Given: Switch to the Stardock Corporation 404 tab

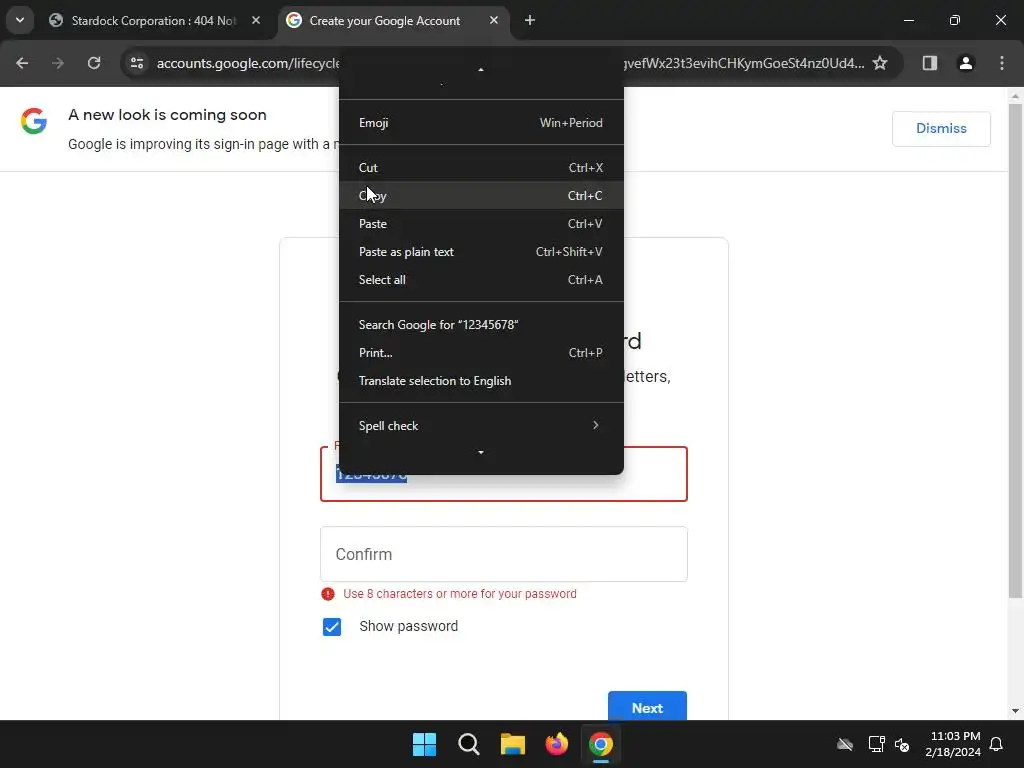Looking at the screenshot, I should point(153,21).
